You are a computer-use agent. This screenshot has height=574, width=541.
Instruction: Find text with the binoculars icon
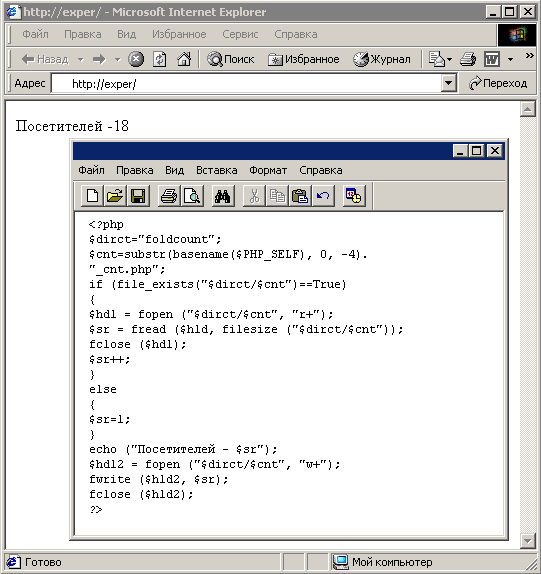(223, 196)
